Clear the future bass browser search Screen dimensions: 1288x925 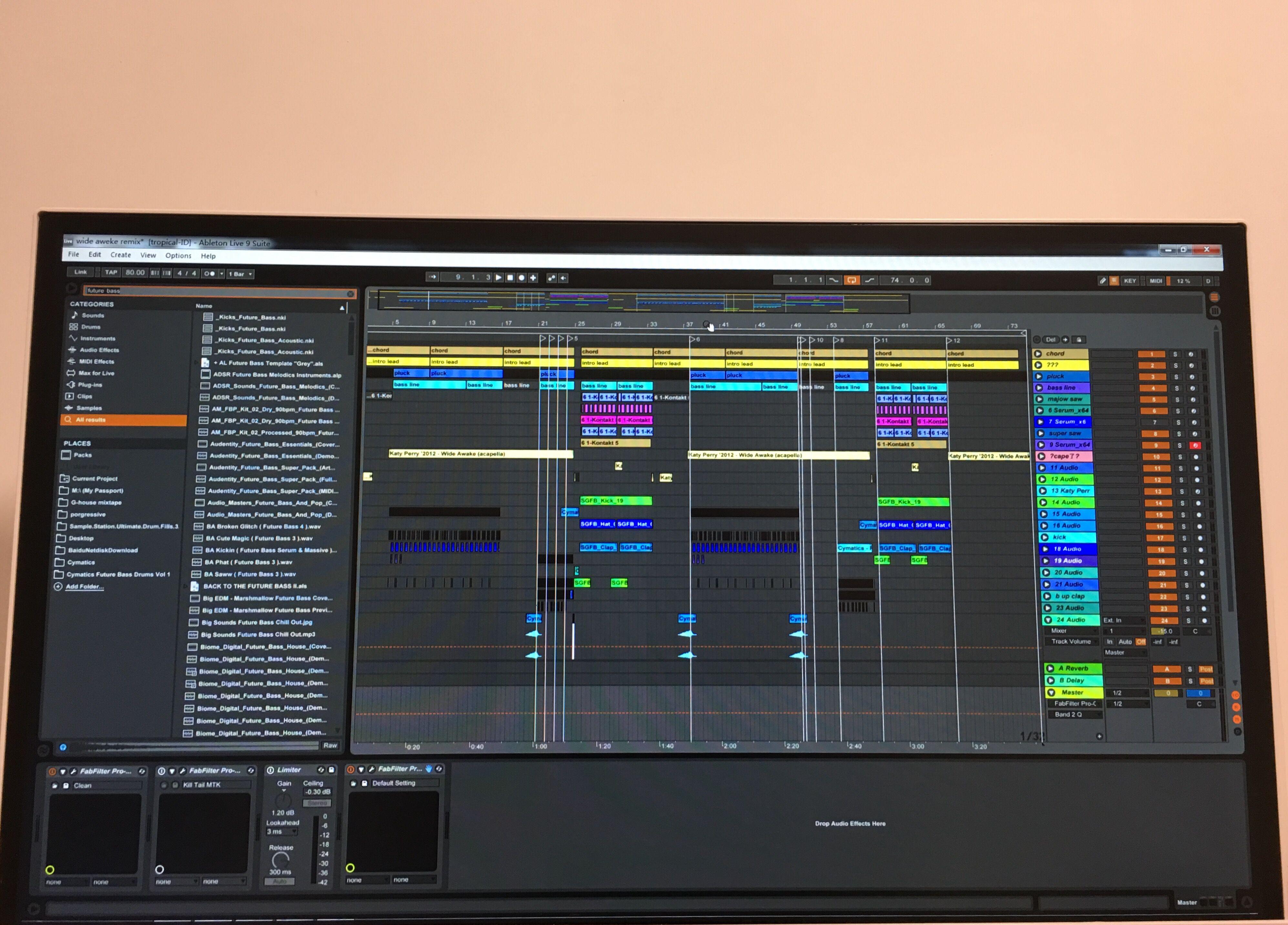[350, 294]
